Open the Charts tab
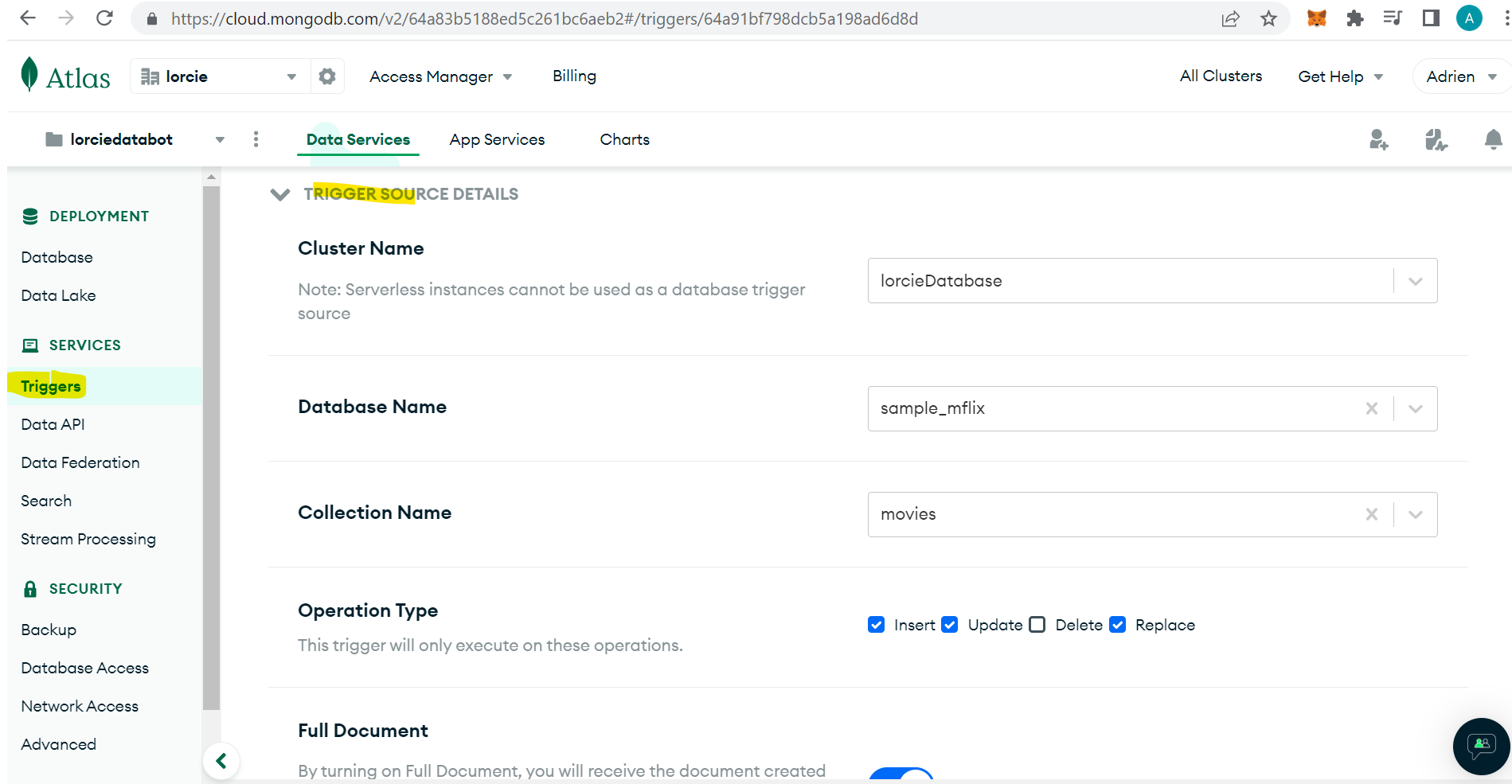 point(624,139)
